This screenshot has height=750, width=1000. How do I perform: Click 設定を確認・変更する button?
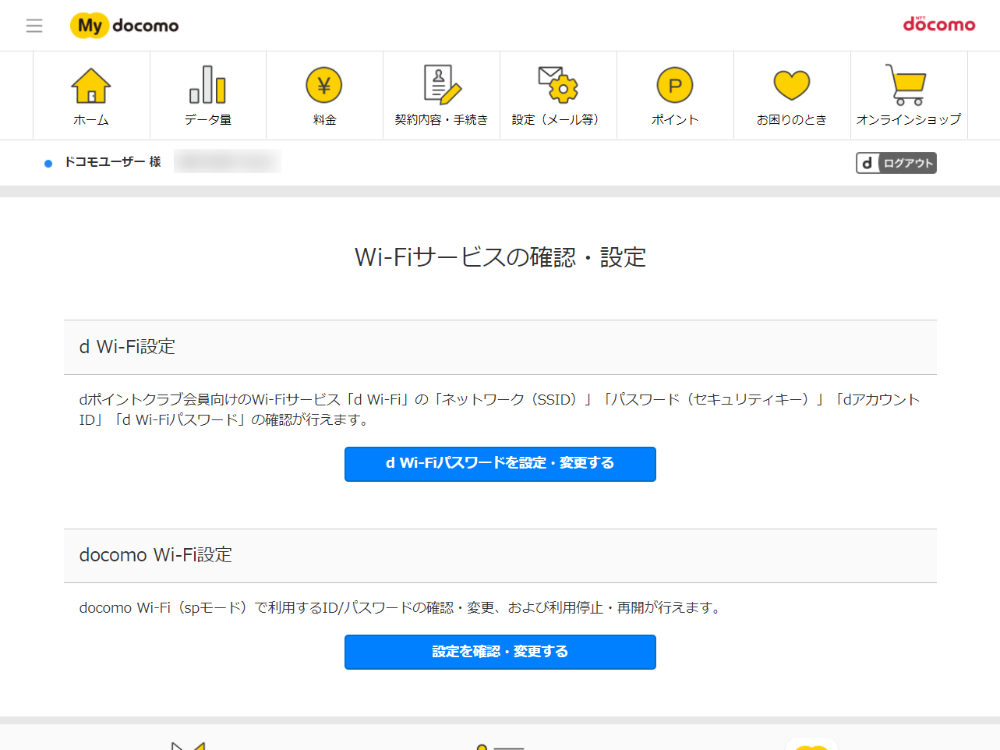coord(500,652)
